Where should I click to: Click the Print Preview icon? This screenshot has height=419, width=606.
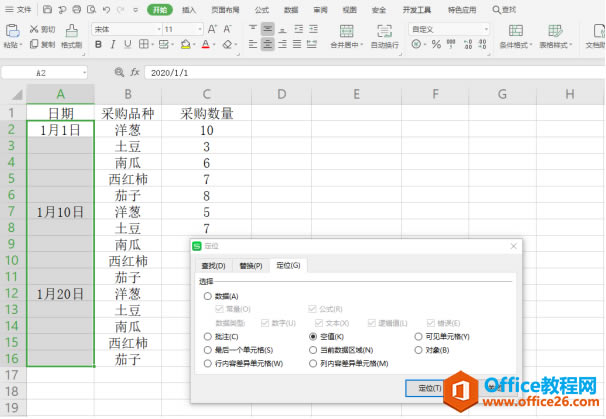[x=92, y=9]
